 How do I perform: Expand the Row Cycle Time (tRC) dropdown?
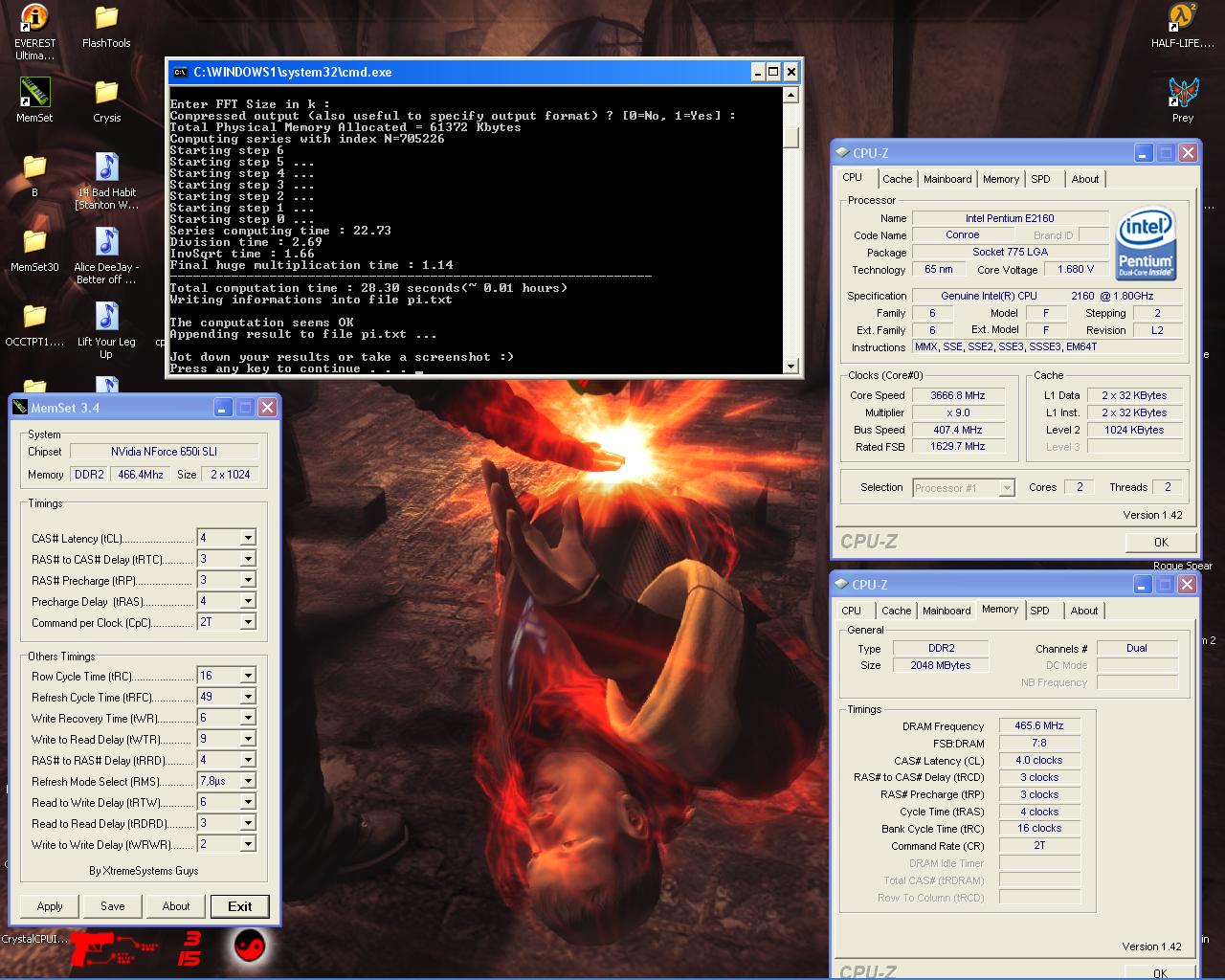[248, 676]
